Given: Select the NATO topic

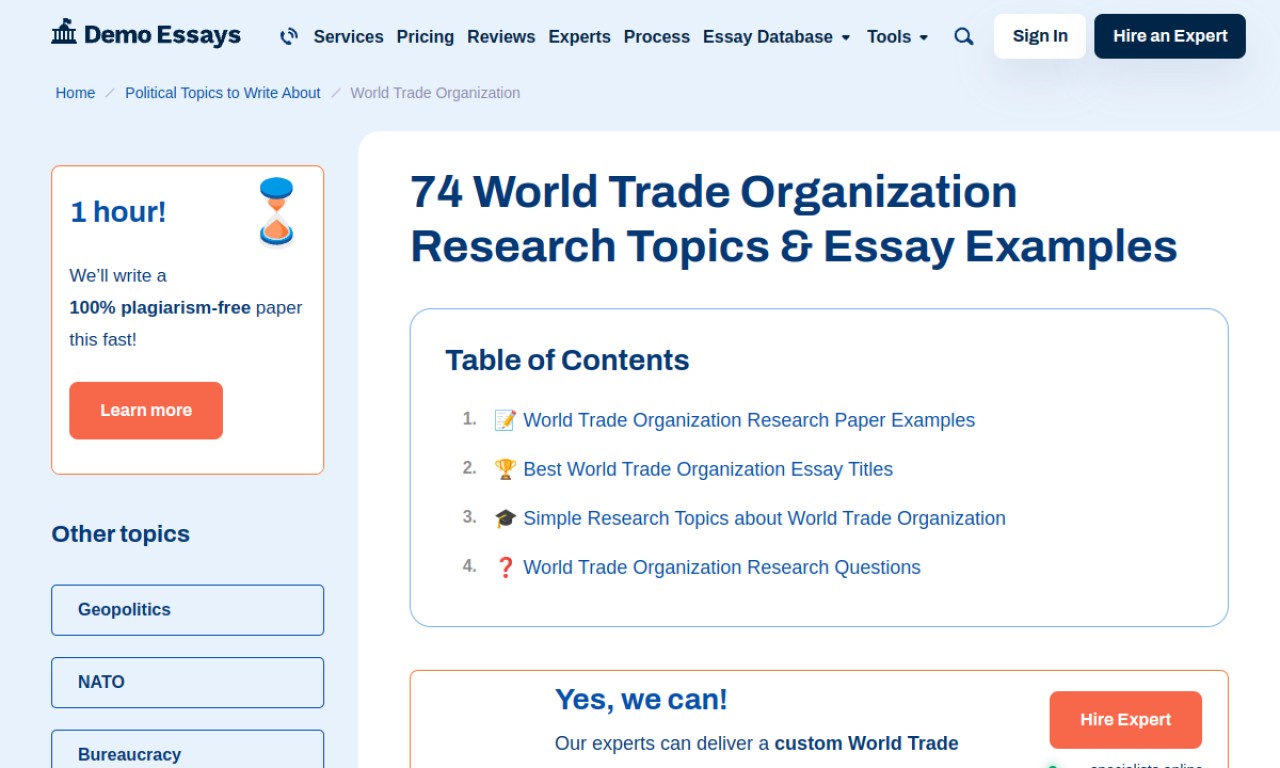Looking at the screenshot, I should [x=188, y=682].
